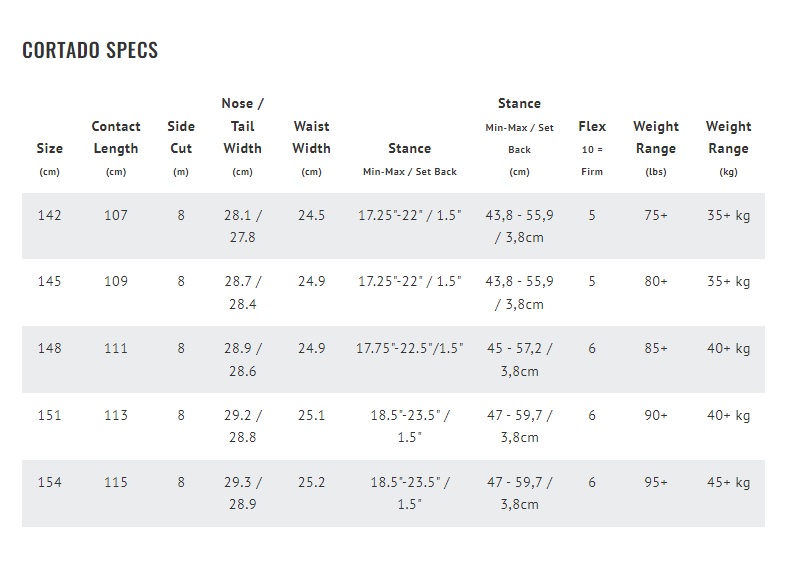Select the Waist Width column header
Screen dimensions: 789x569
311,148
